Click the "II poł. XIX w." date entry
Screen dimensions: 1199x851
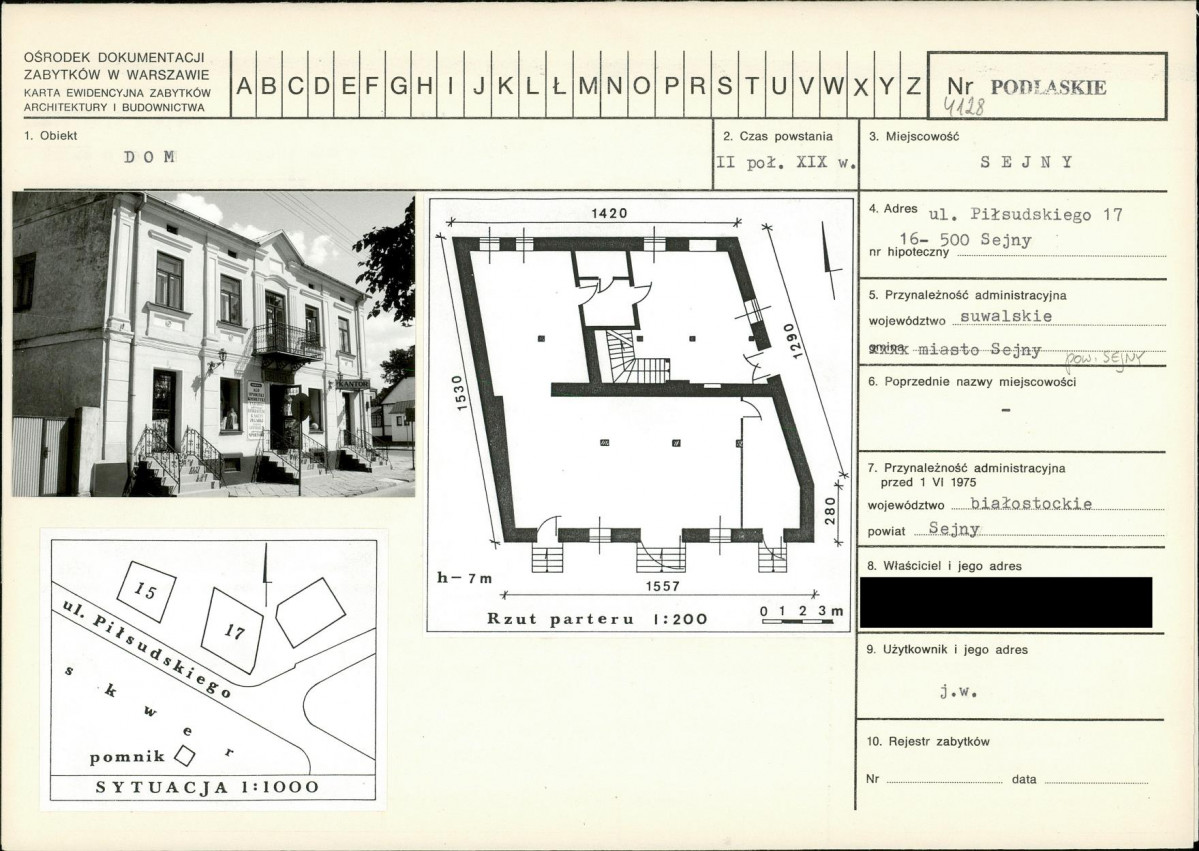[786, 163]
